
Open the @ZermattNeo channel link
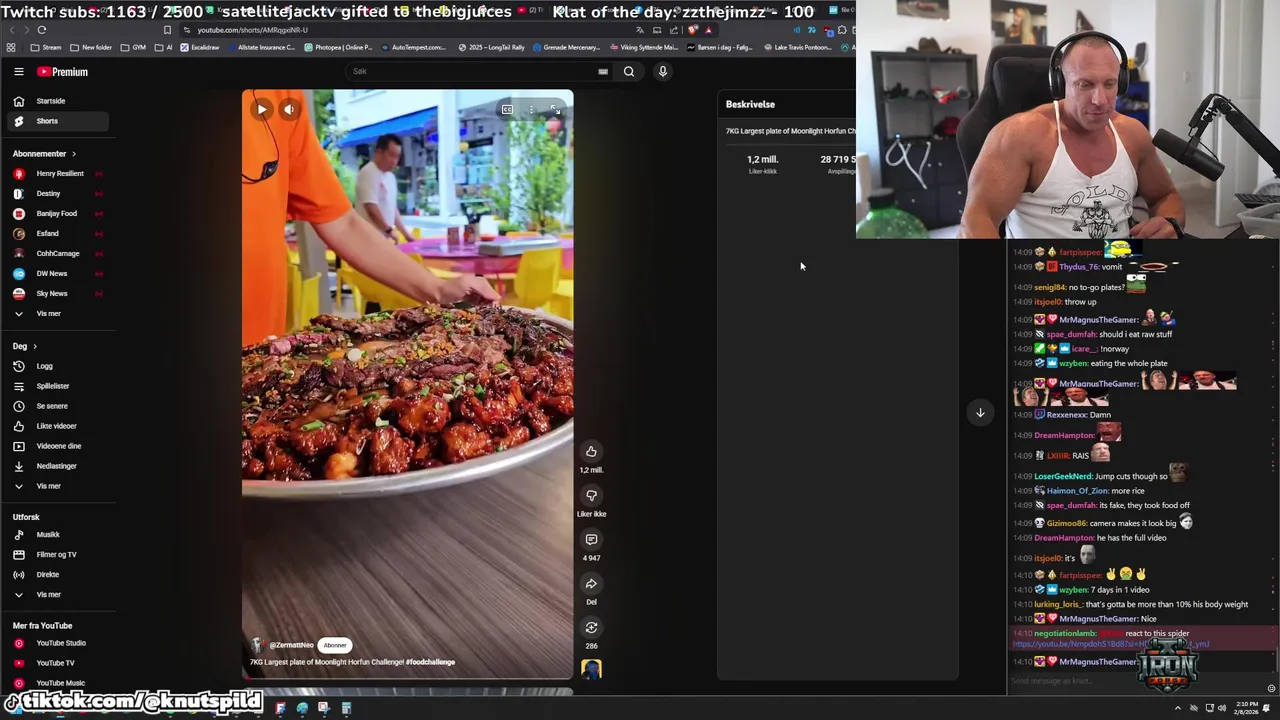pos(291,645)
